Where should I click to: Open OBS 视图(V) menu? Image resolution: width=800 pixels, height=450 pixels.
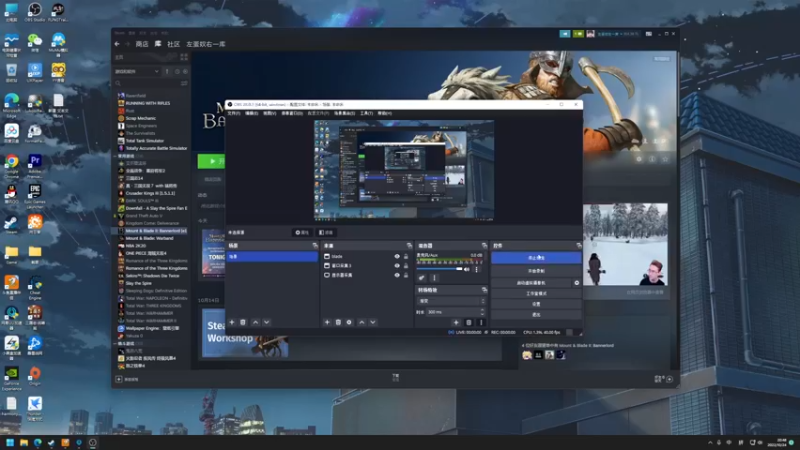click(269, 113)
